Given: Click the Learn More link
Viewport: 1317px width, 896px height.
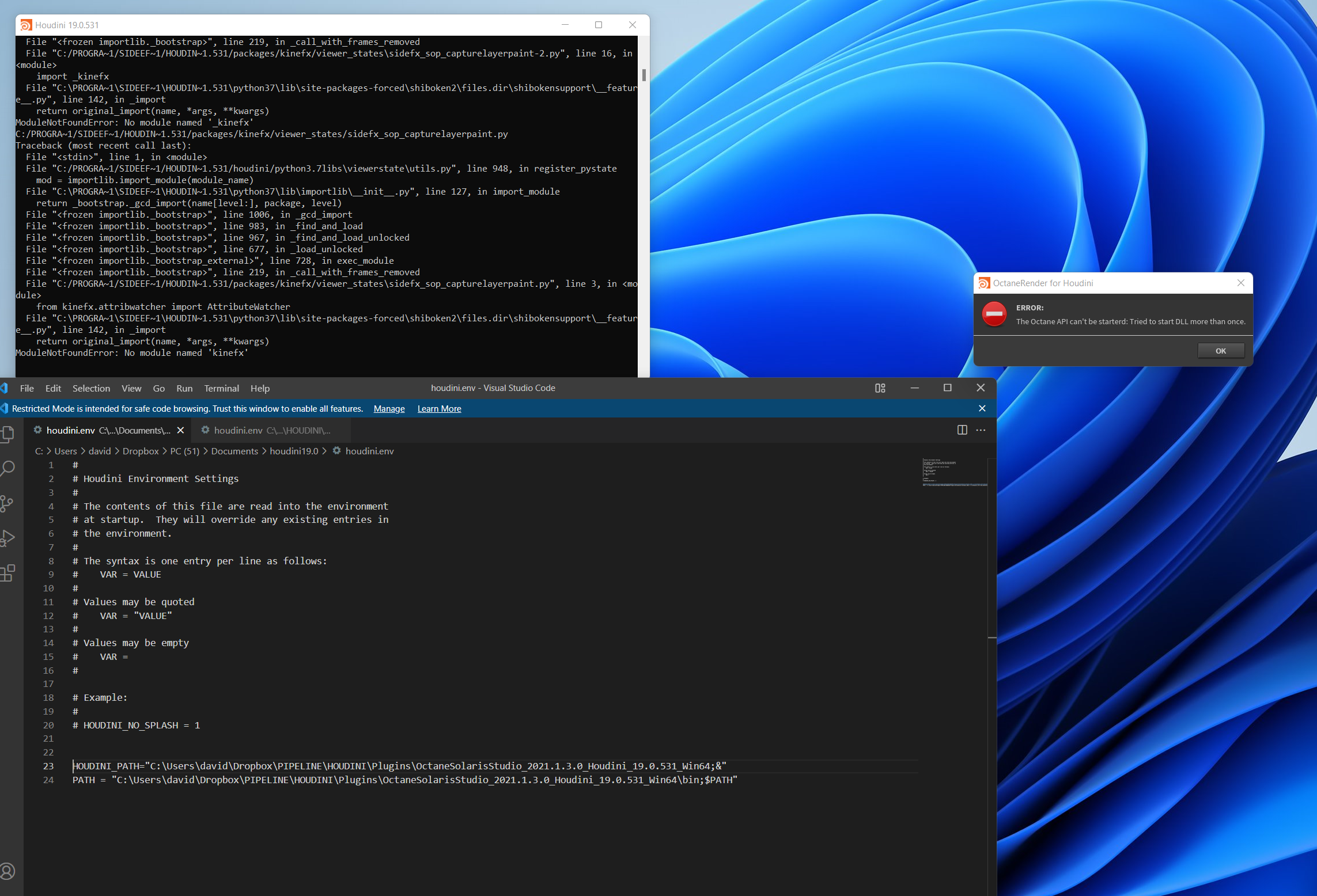Looking at the screenshot, I should coord(439,409).
